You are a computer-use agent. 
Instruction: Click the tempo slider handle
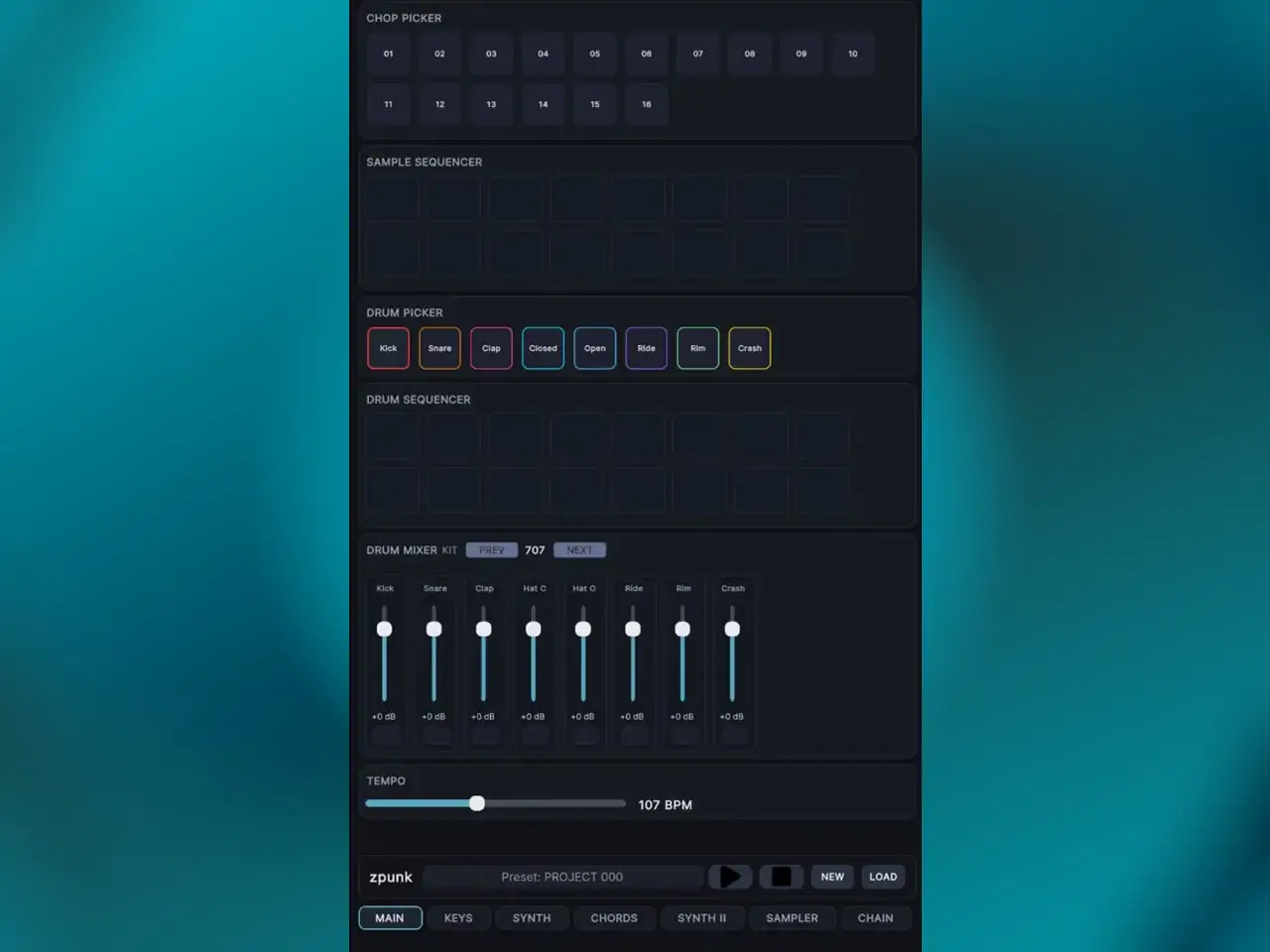[477, 803]
